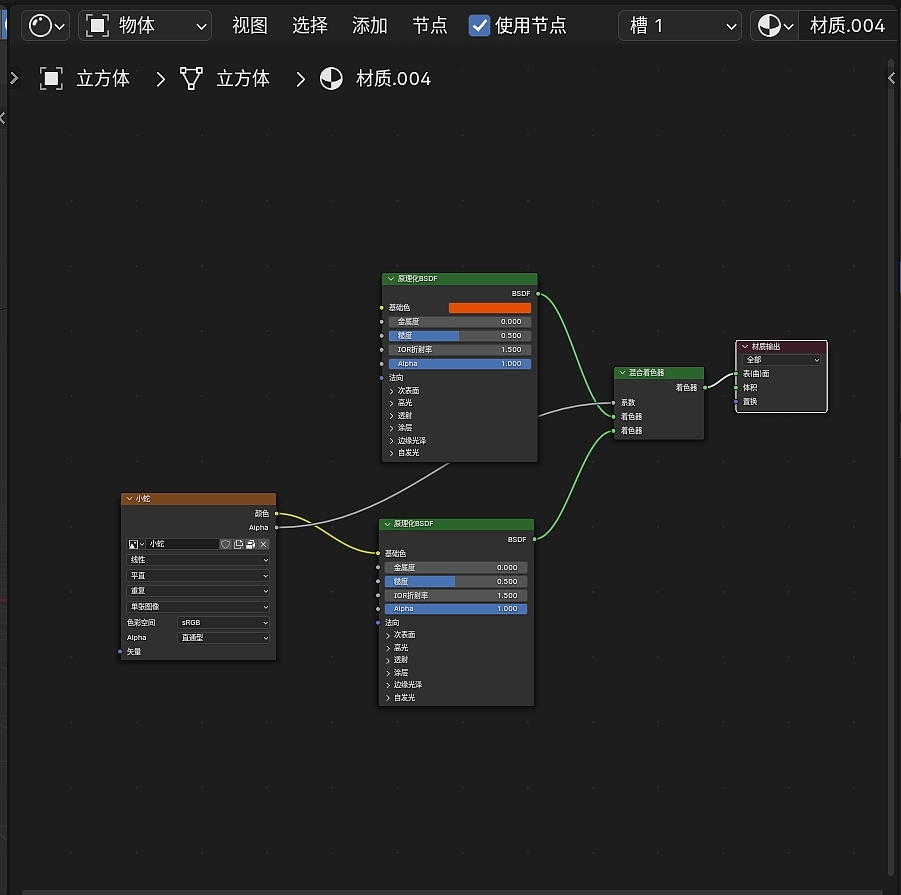The image size is (901, 895).
Task: Click the open image folder icon in 小蛇 node
Action: click(251, 544)
